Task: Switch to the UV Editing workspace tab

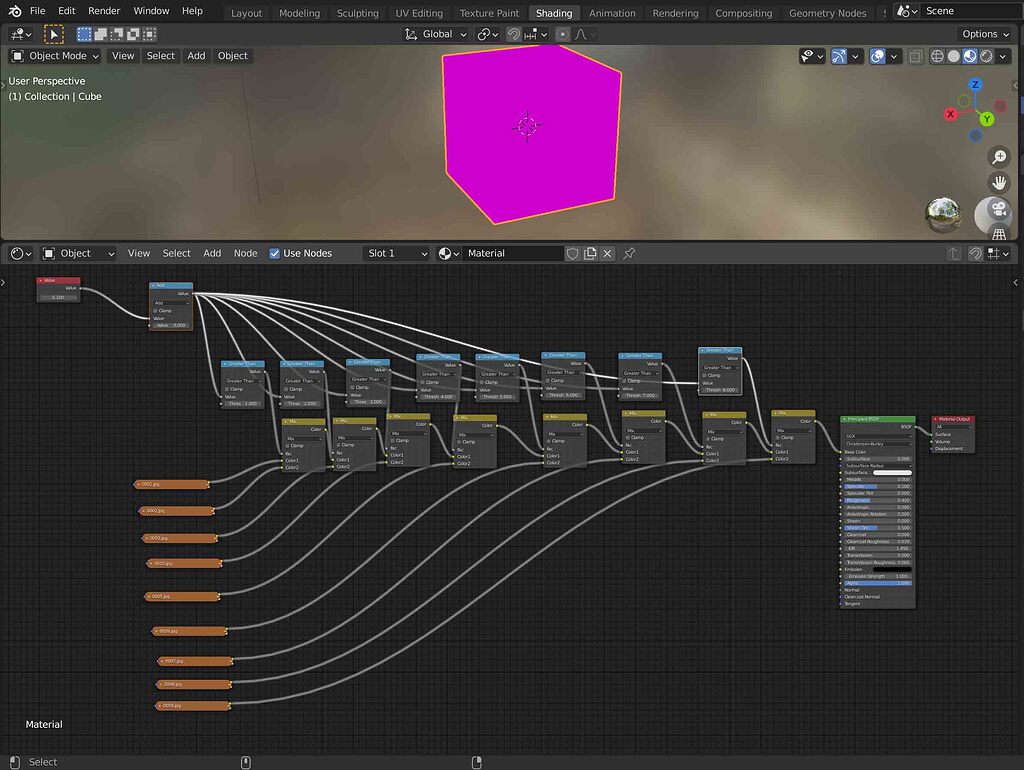Action: pos(419,13)
